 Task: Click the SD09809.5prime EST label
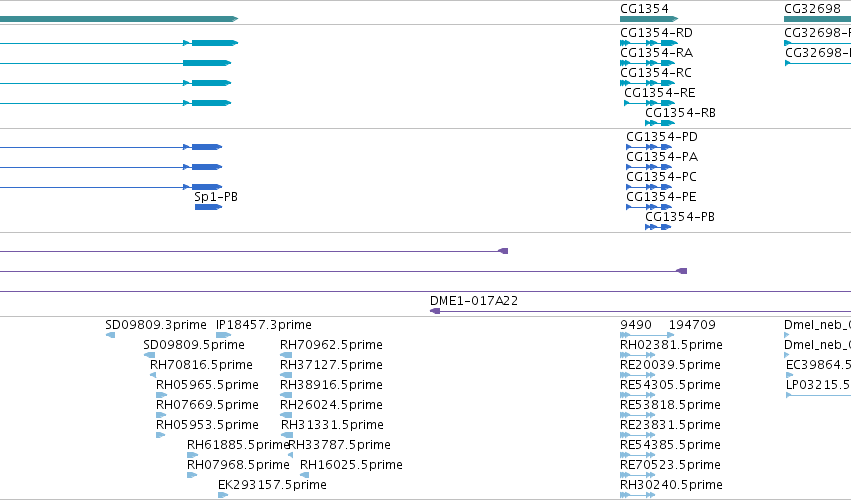194,345
